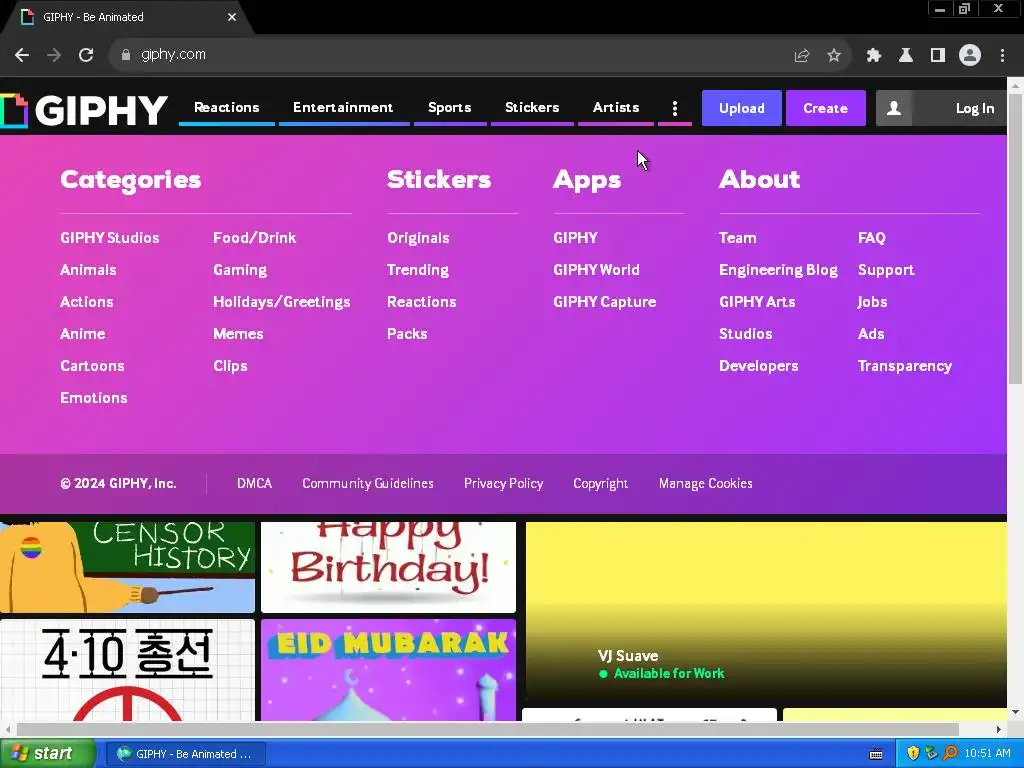Viewport: 1024px width, 768px height.
Task: Close the GIPHY browser tab
Action: pyautogui.click(x=232, y=17)
